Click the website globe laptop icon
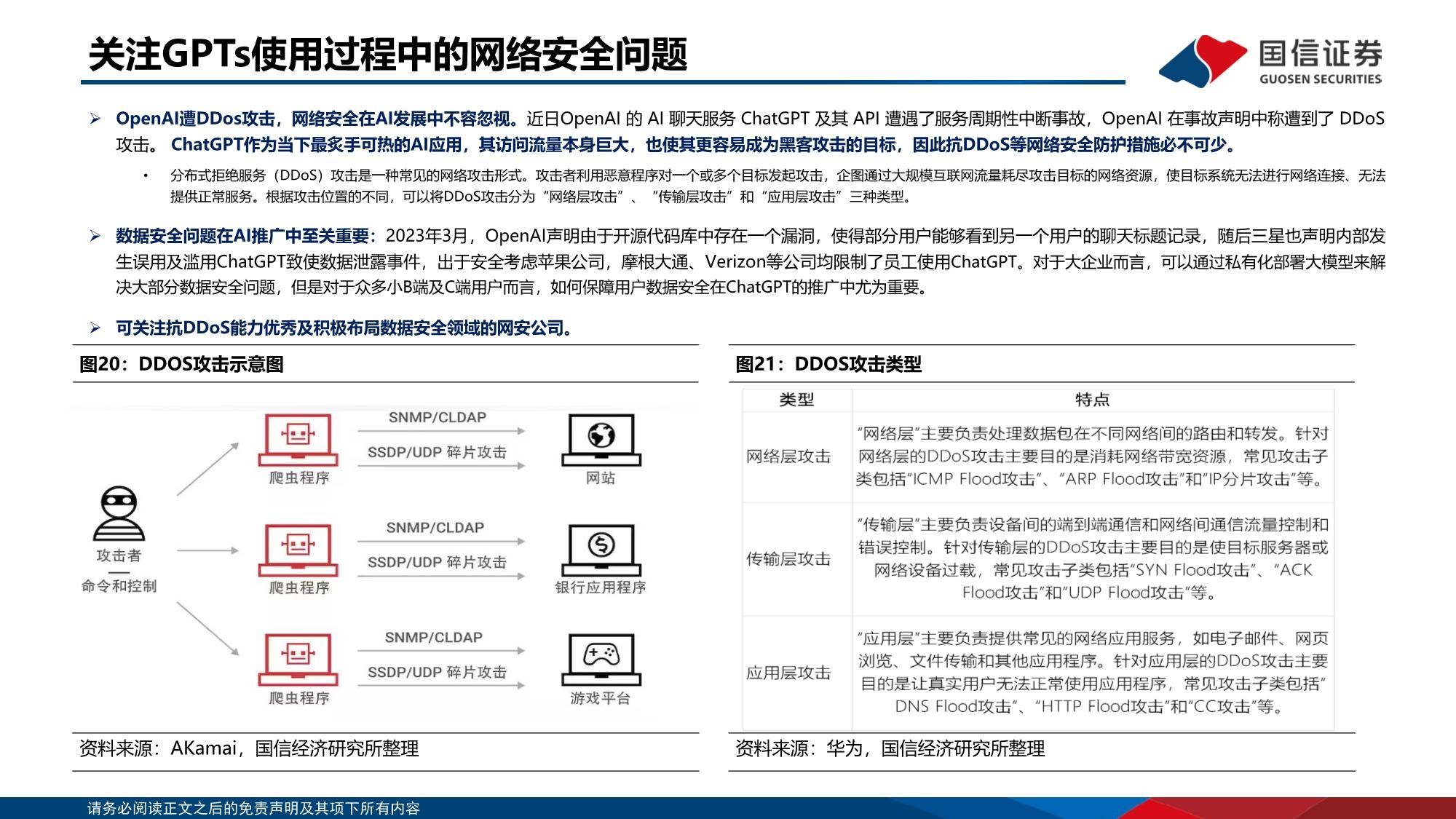This screenshot has width=1456, height=819. coord(601,440)
